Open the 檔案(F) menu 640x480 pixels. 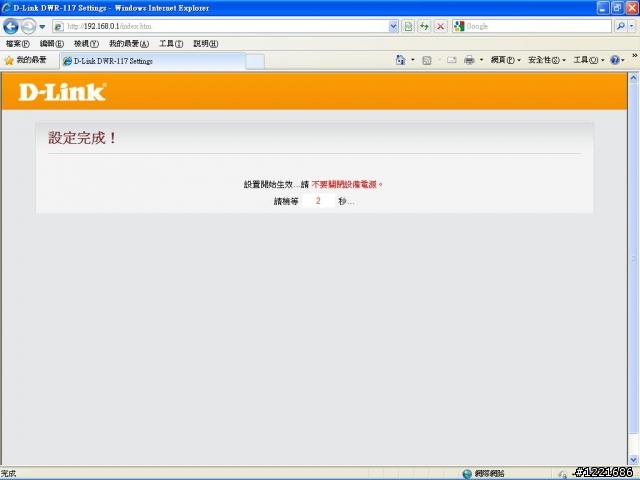tap(18, 44)
